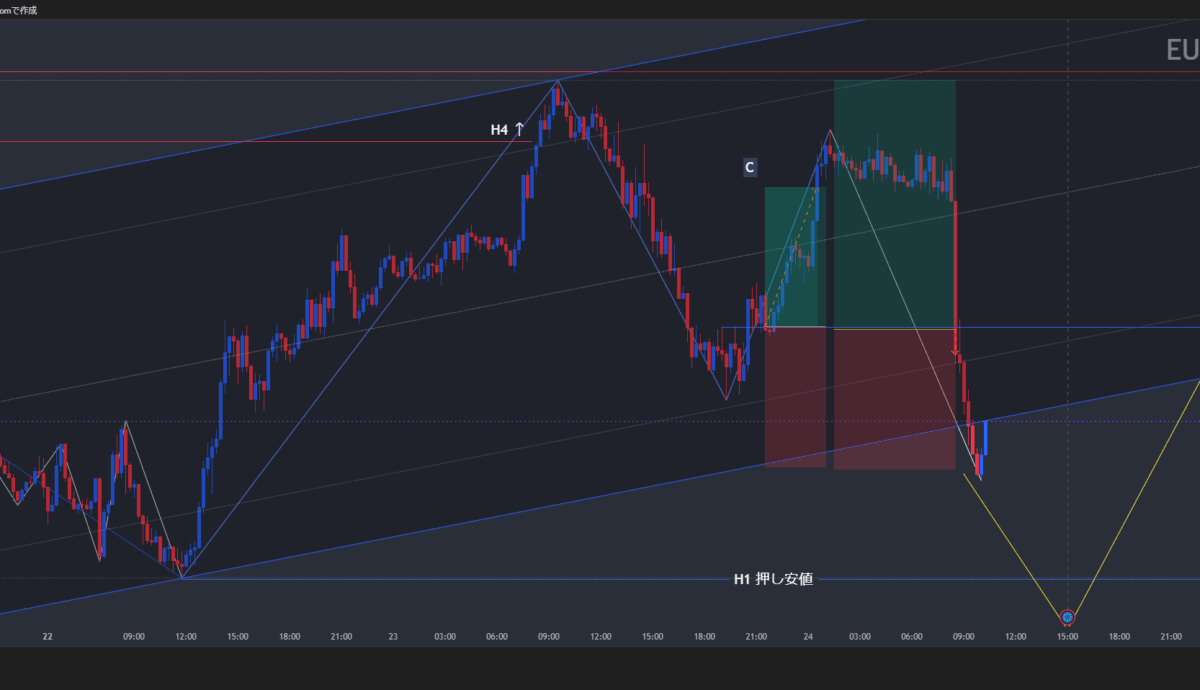The image size is (1200, 690).
Task: Select the smaller red stop box below C
Action: tap(795, 397)
